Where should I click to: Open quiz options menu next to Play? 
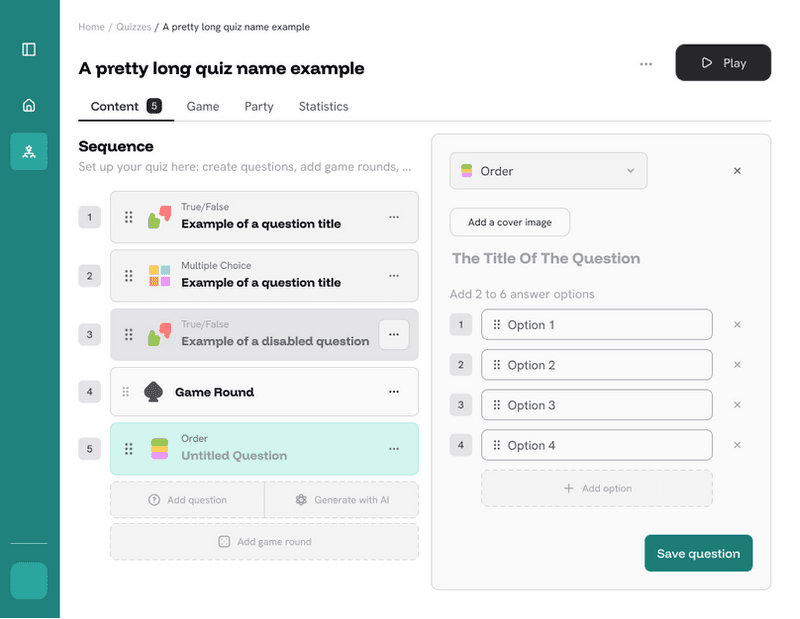[x=646, y=64]
